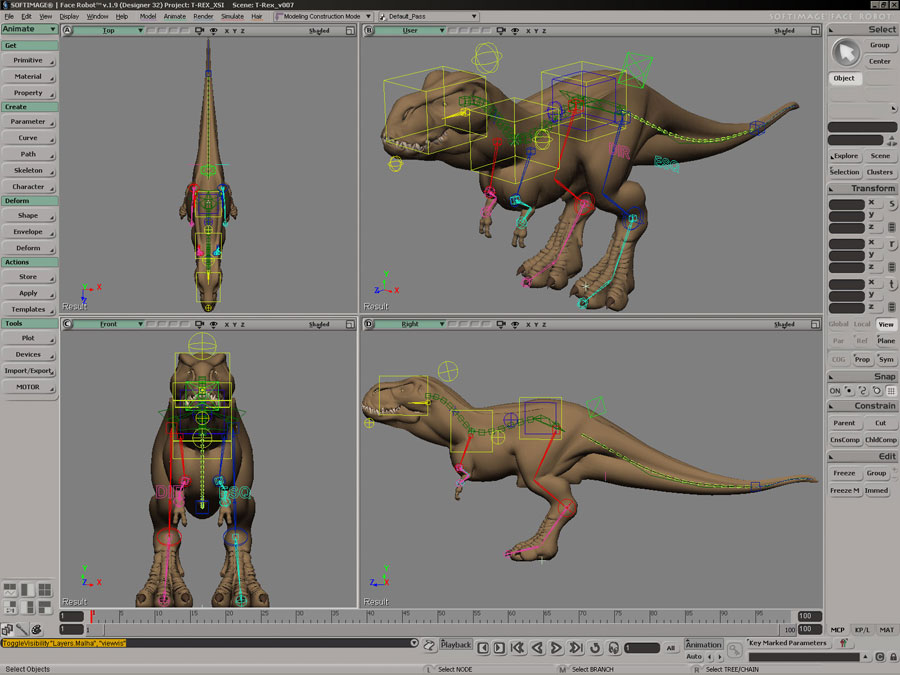Click the Parent constrain button

pos(844,423)
